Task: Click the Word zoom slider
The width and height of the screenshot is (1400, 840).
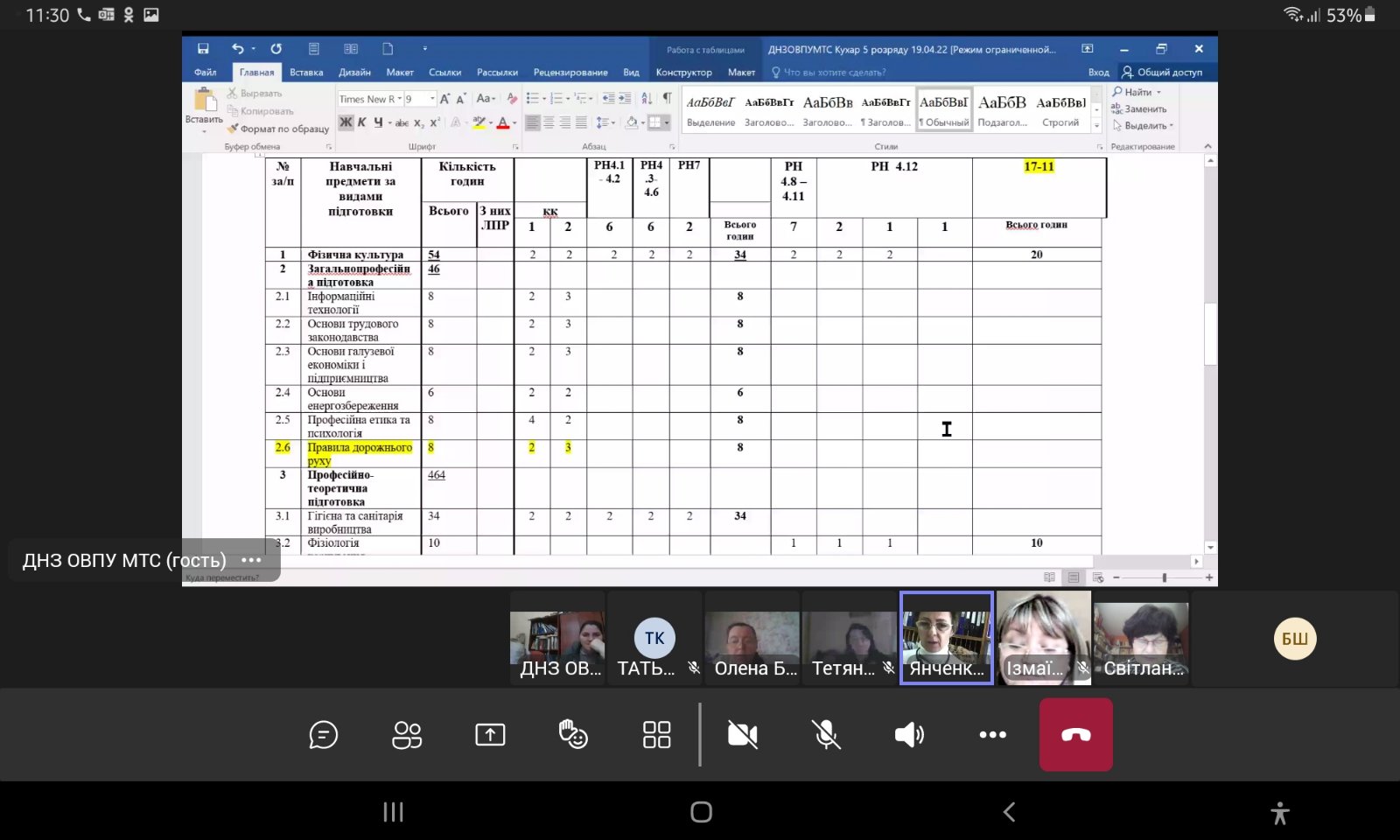Action: [1163, 577]
